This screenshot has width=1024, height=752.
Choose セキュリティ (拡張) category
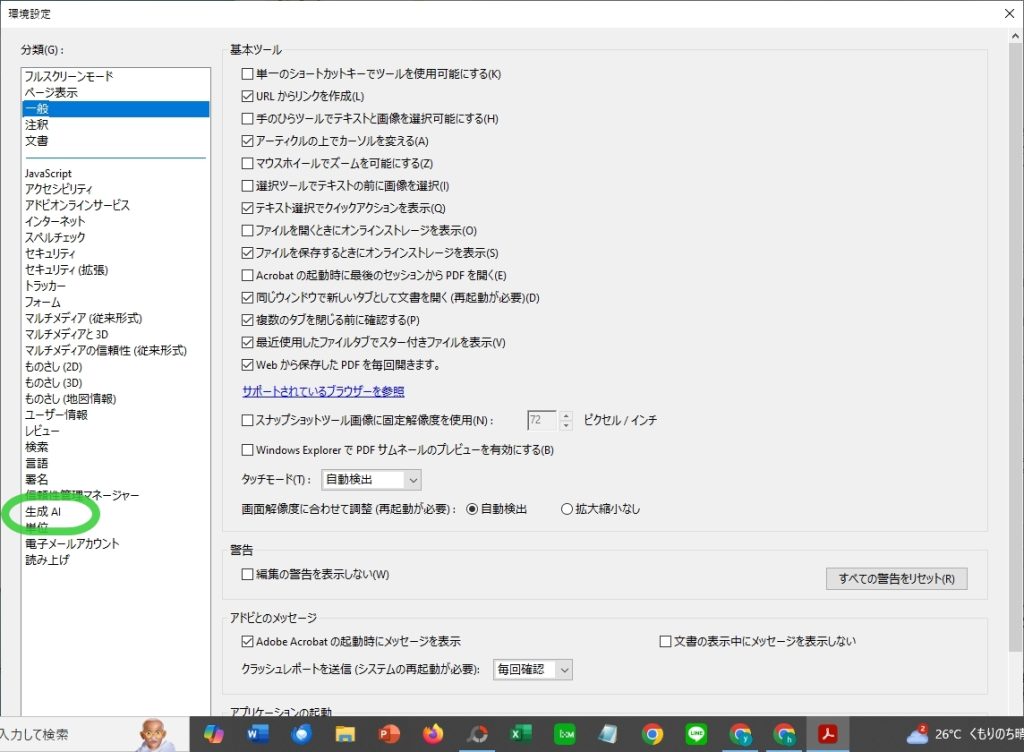click(66, 270)
